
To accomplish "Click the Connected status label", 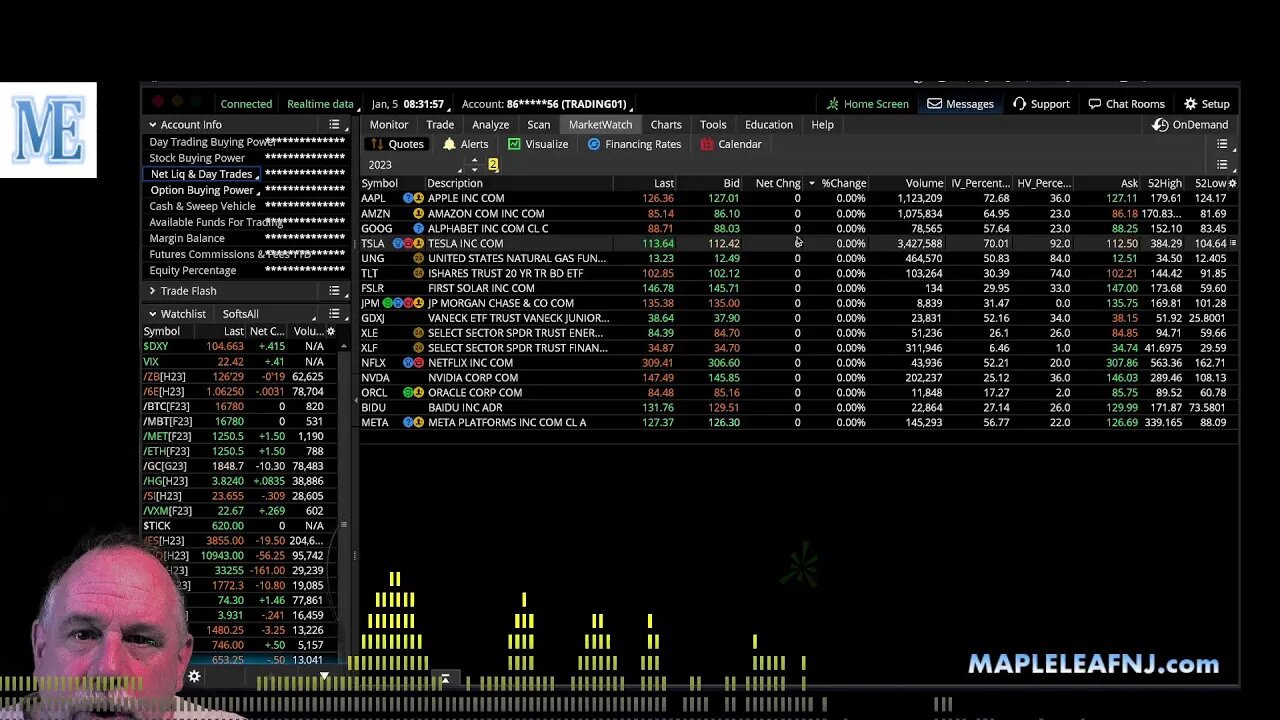I will pos(246,104).
